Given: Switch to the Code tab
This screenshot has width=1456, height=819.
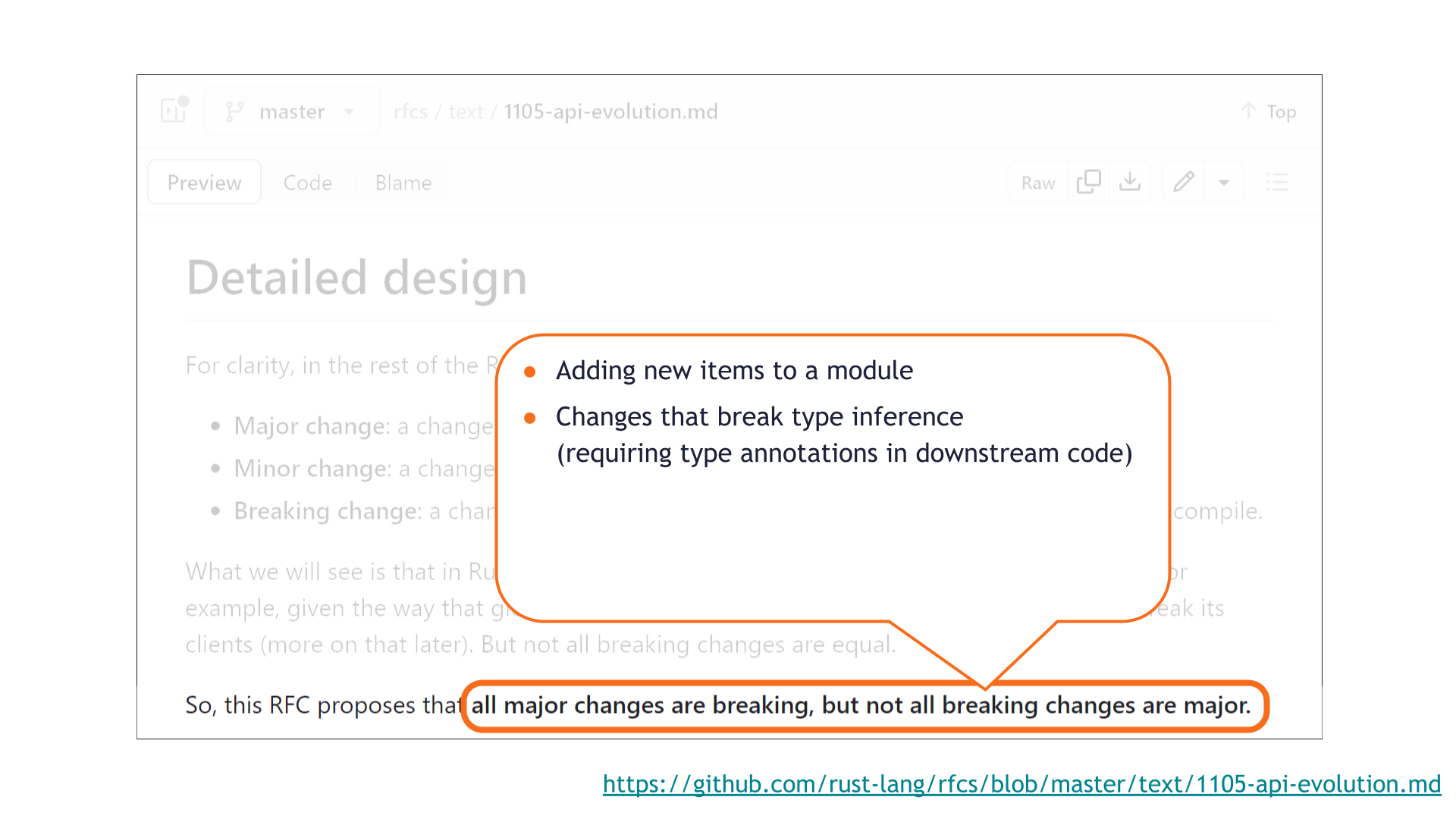Looking at the screenshot, I should (308, 182).
